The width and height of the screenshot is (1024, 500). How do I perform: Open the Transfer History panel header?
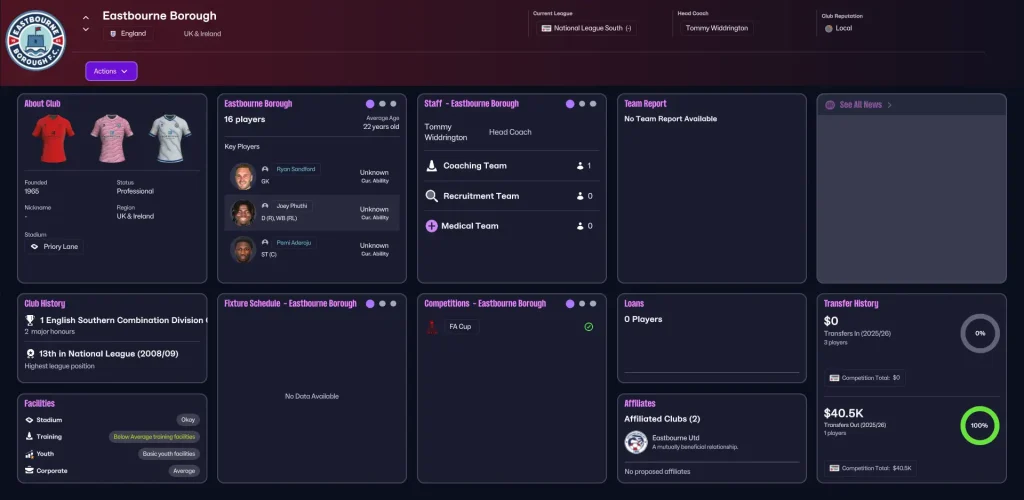[851, 304]
